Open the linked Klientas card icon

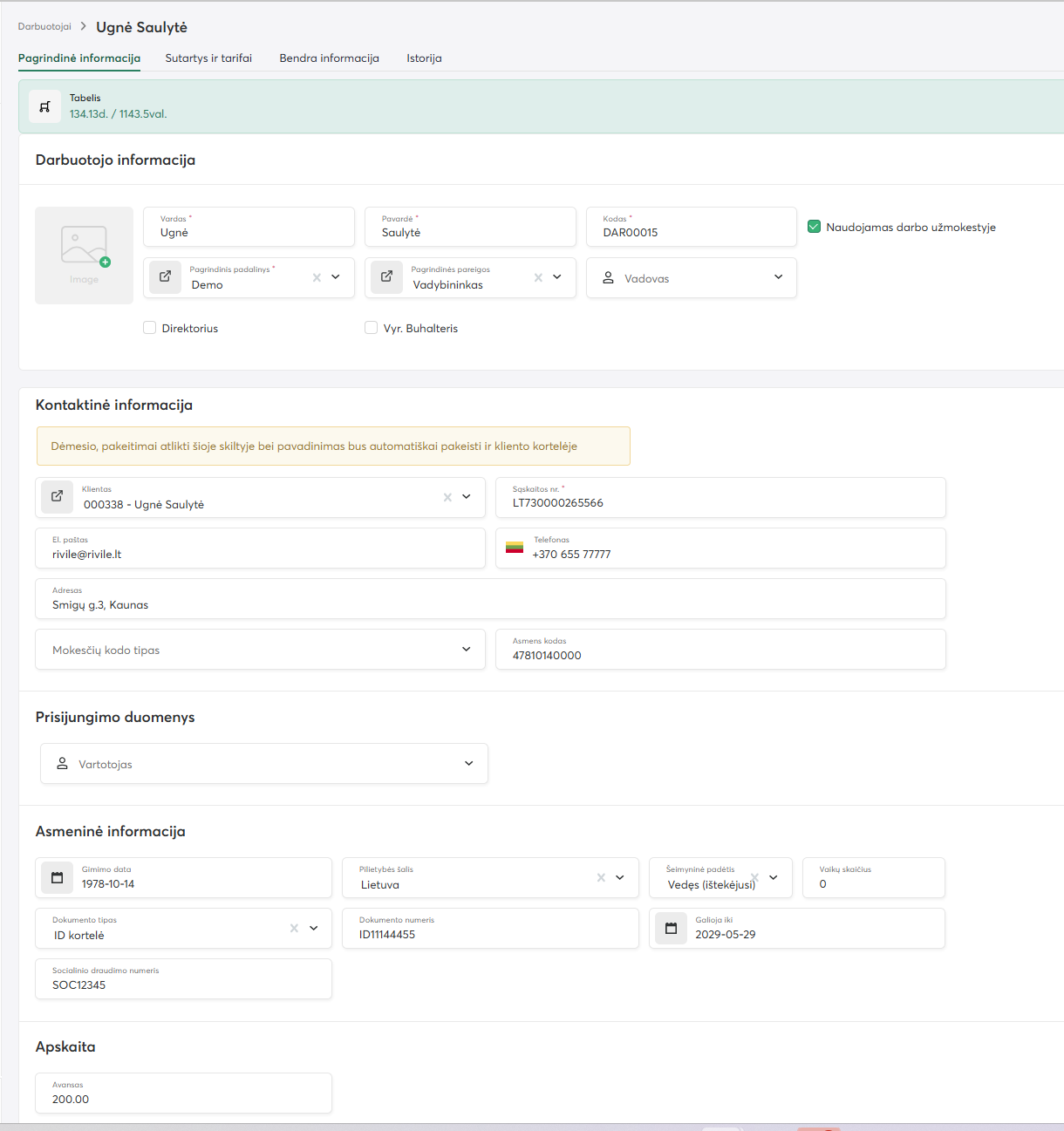[x=57, y=496]
